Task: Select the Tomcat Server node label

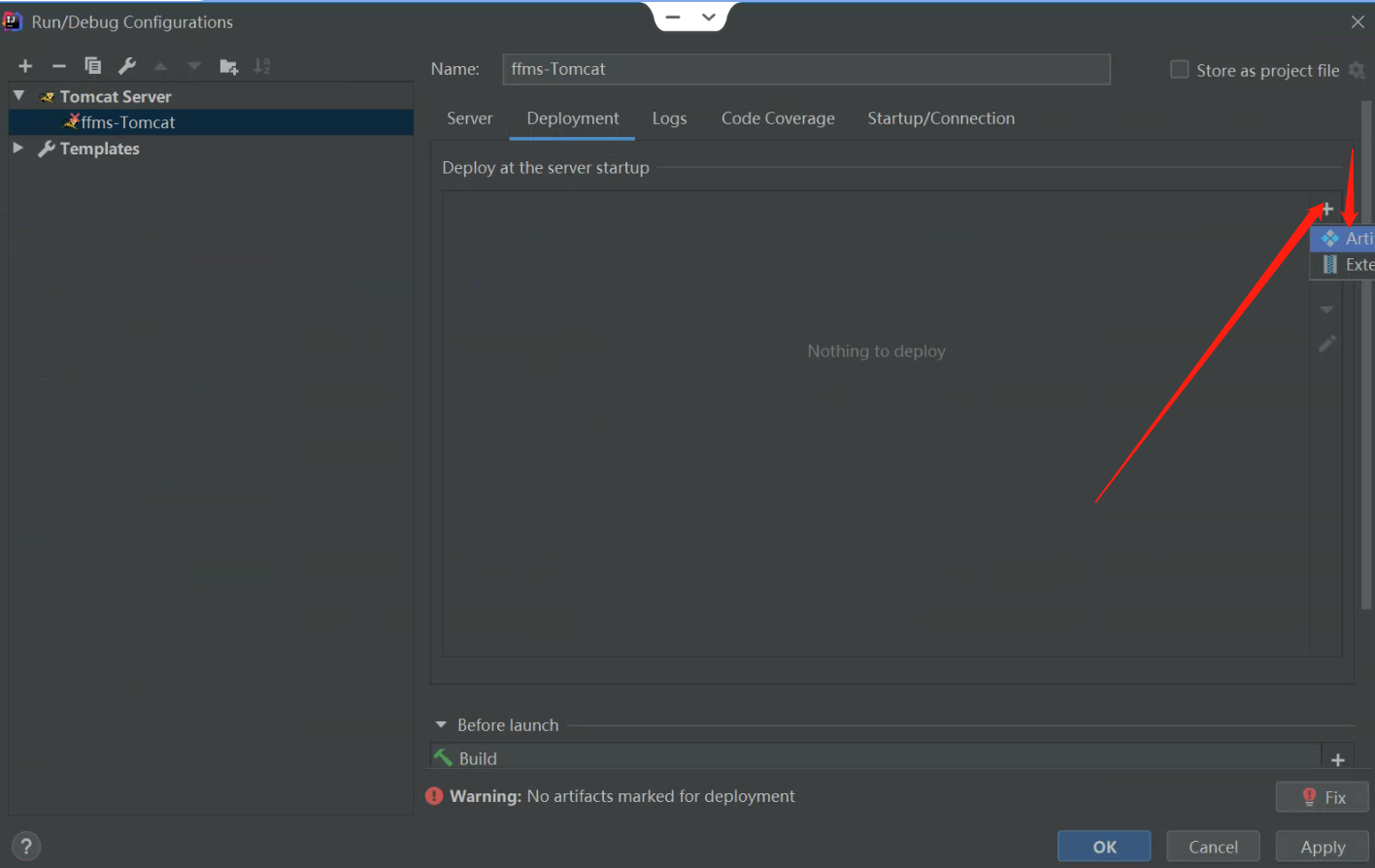Action: point(116,96)
